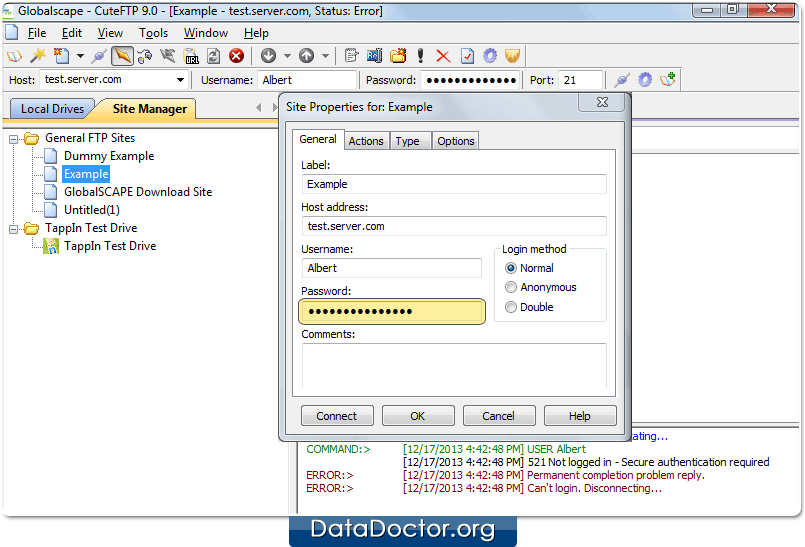Screen dimensions: 805x547
Task: Open the Upload options dropdown arrow
Action: click(325, 55)
